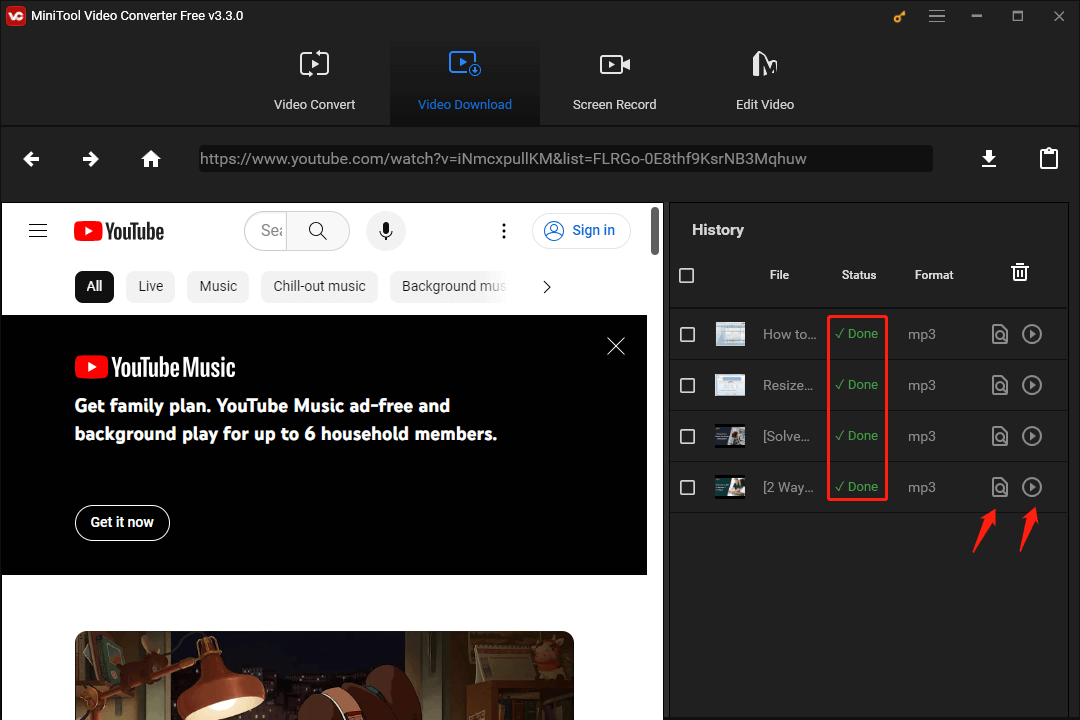Check the box for 'How to...' row
This screenshot has height=720, width=1080.
687,334
